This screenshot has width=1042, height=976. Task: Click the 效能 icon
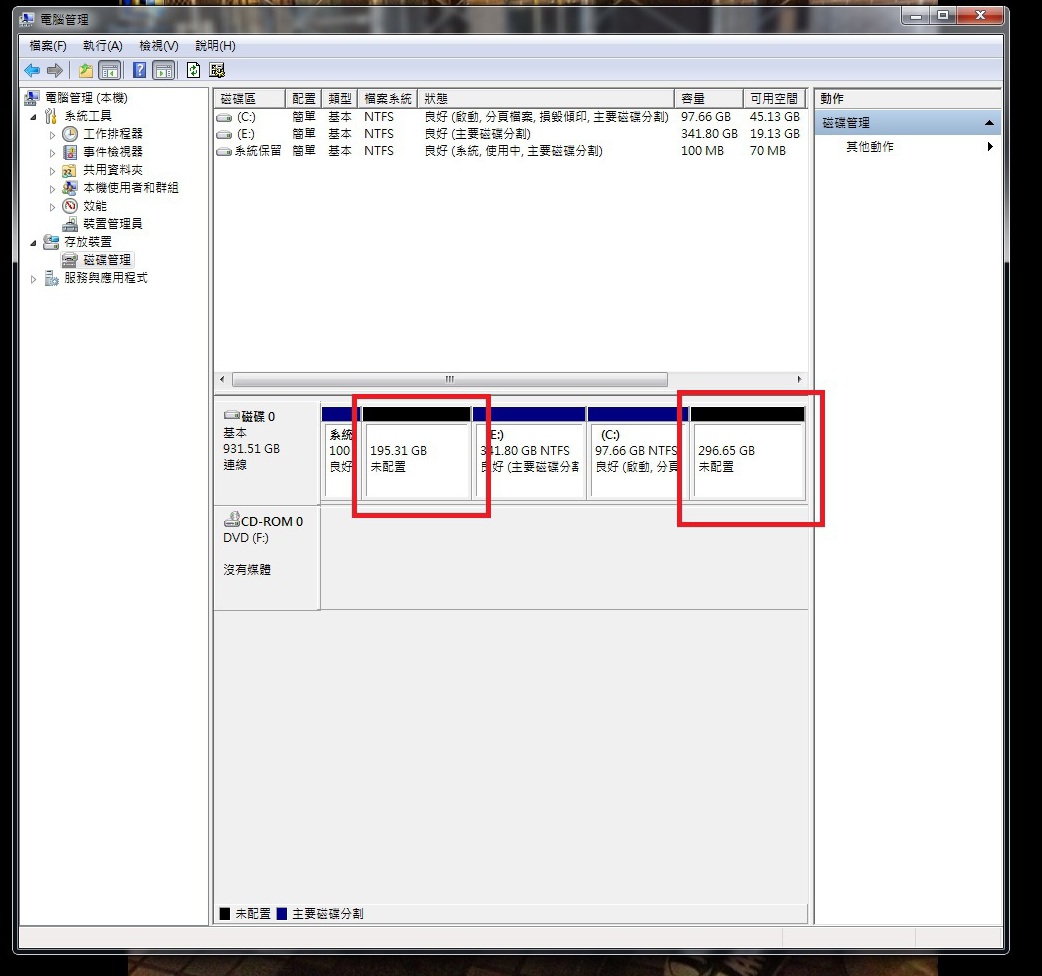pos(70,206)
